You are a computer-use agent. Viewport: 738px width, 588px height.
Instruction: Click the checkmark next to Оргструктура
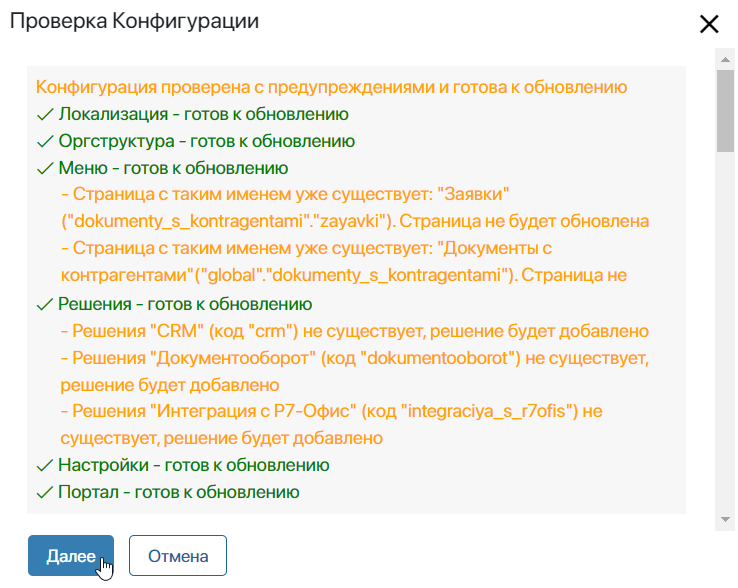(45, 141)
